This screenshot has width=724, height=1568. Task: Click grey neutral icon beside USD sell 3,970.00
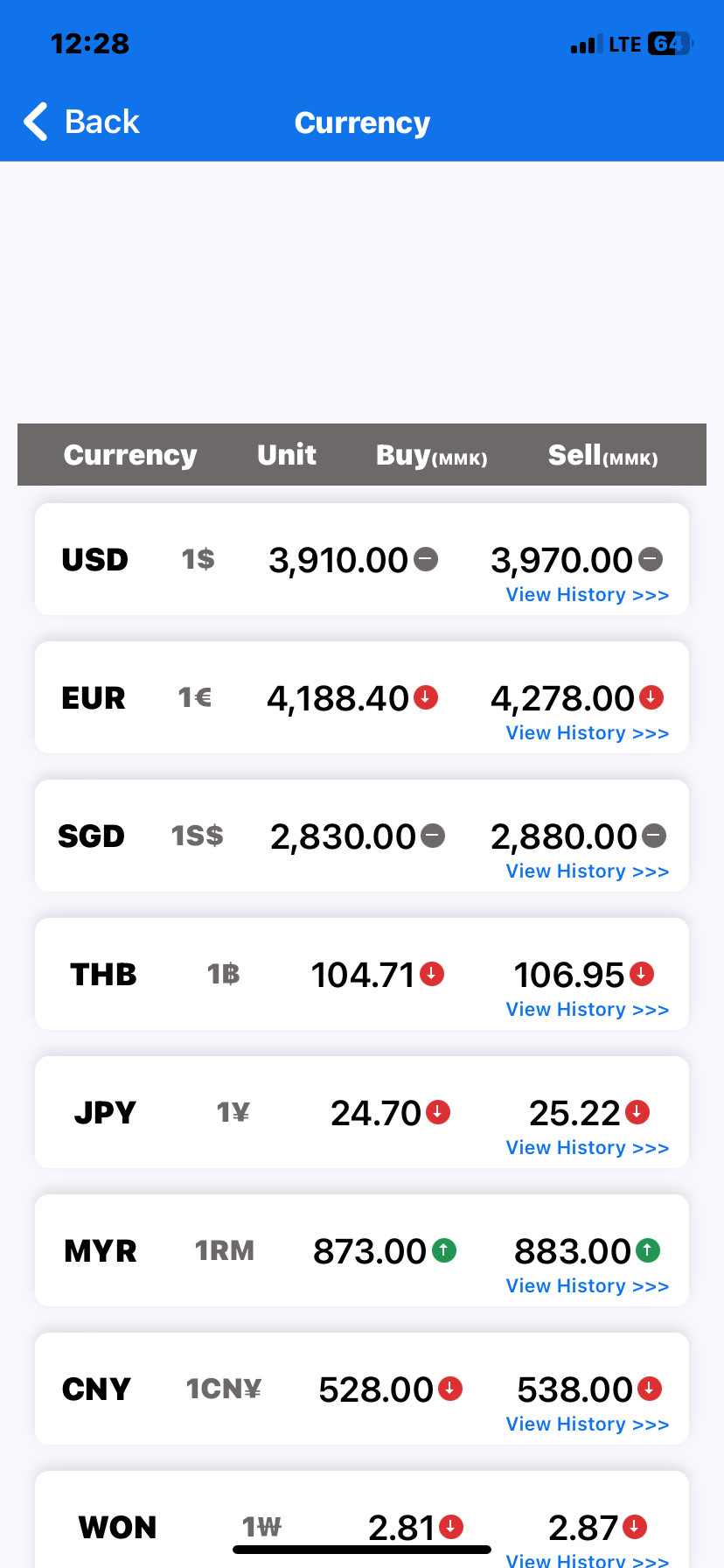tap(651, 558)
